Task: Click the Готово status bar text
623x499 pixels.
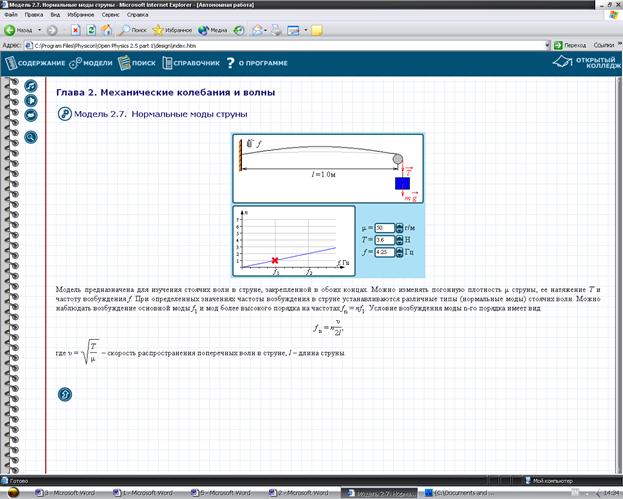Action: coord(19,481)
